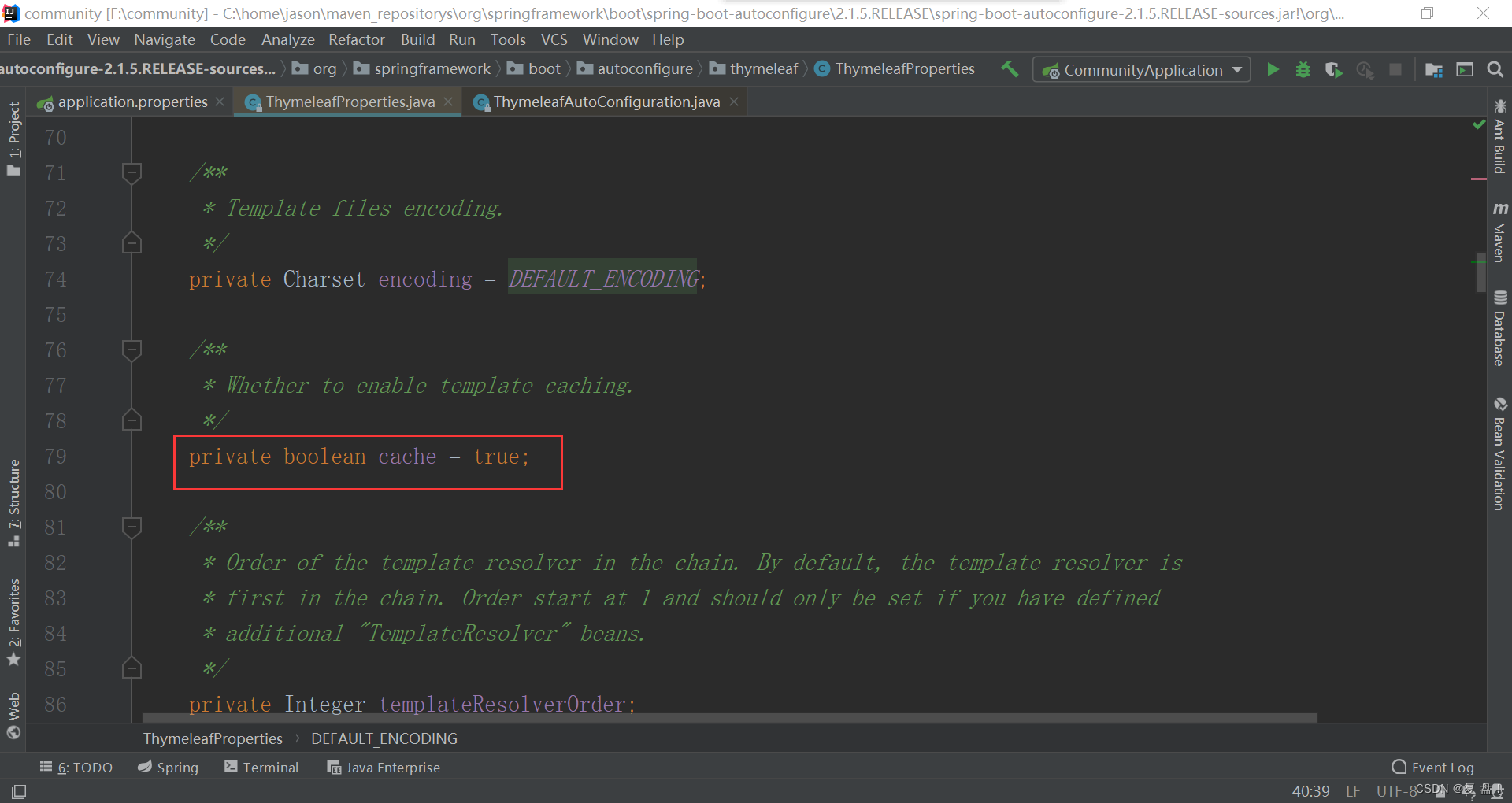Run with coverage shield icon
Screen dimensions: 1512x803
click(1333, 70)
